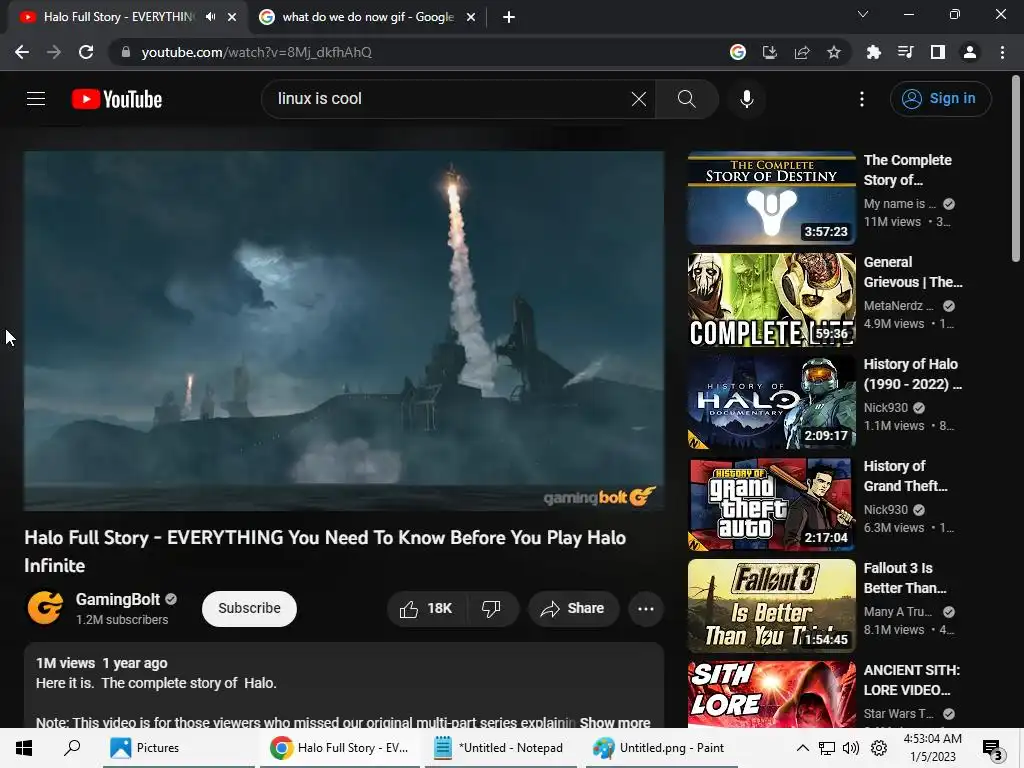Open 'Fallout 3 Is Better Than...' title
Viewport: 1024px width, 768px height.
click(905, 578)
